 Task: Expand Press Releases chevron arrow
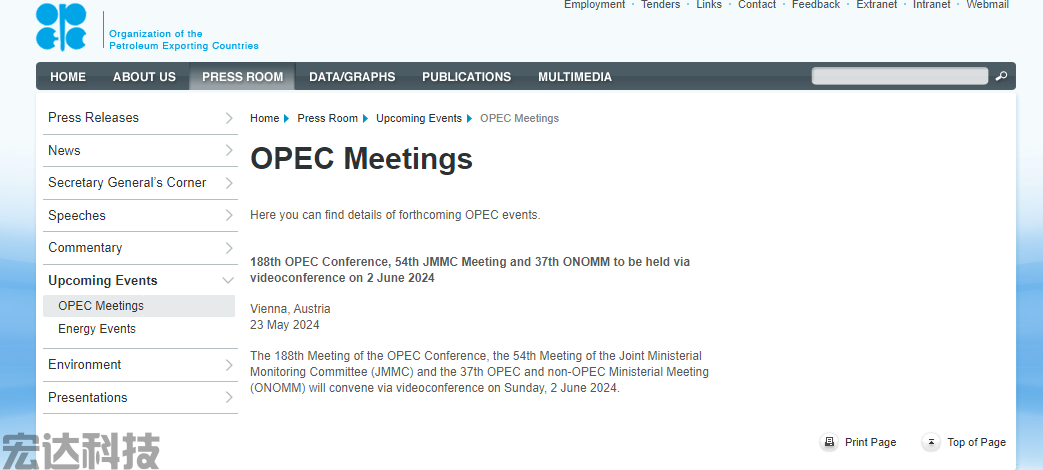tap(229, 118)
